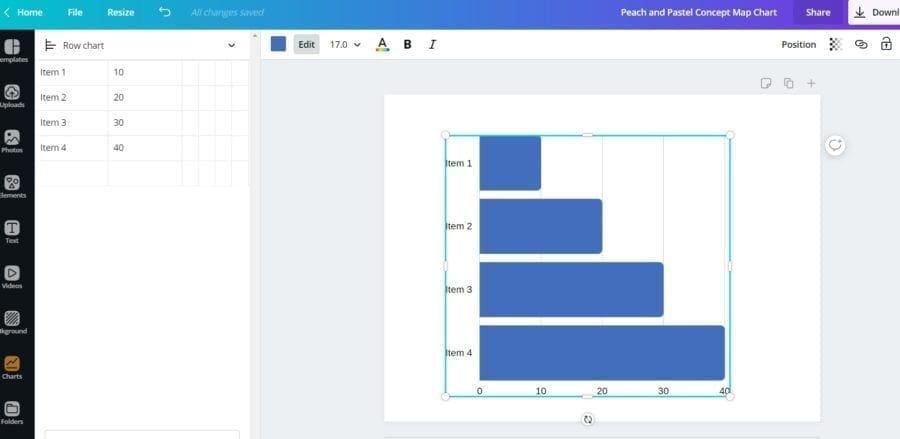Click the link icon in the toolbar
The height and width of the screenshot is (439, 900).
pos(861,44)
